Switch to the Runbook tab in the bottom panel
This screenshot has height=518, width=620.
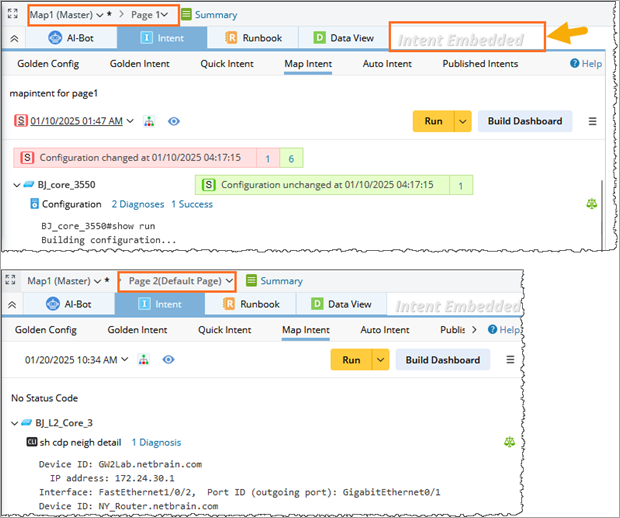[251, 304]
